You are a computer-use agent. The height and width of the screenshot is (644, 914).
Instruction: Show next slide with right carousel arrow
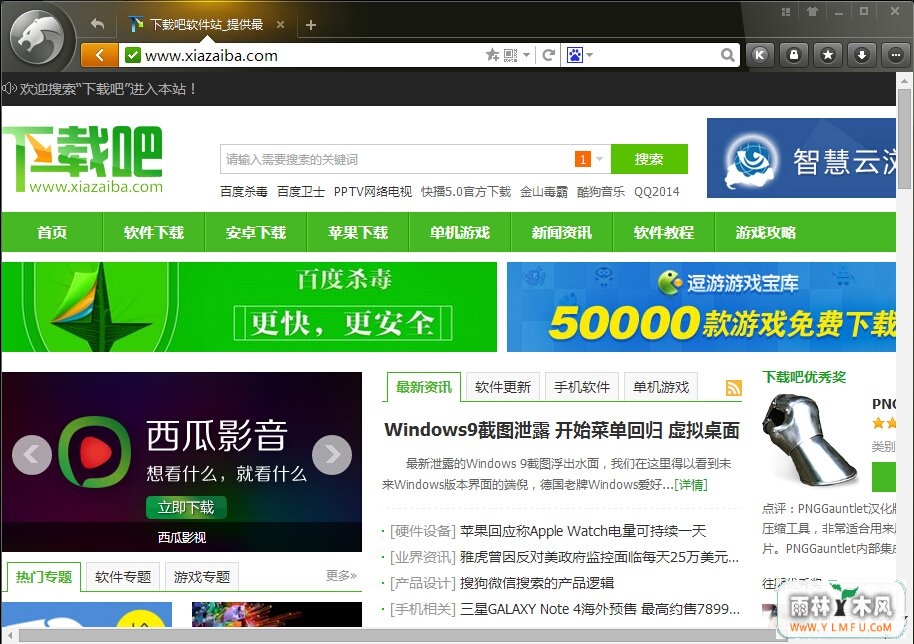[x=332, y=455]
